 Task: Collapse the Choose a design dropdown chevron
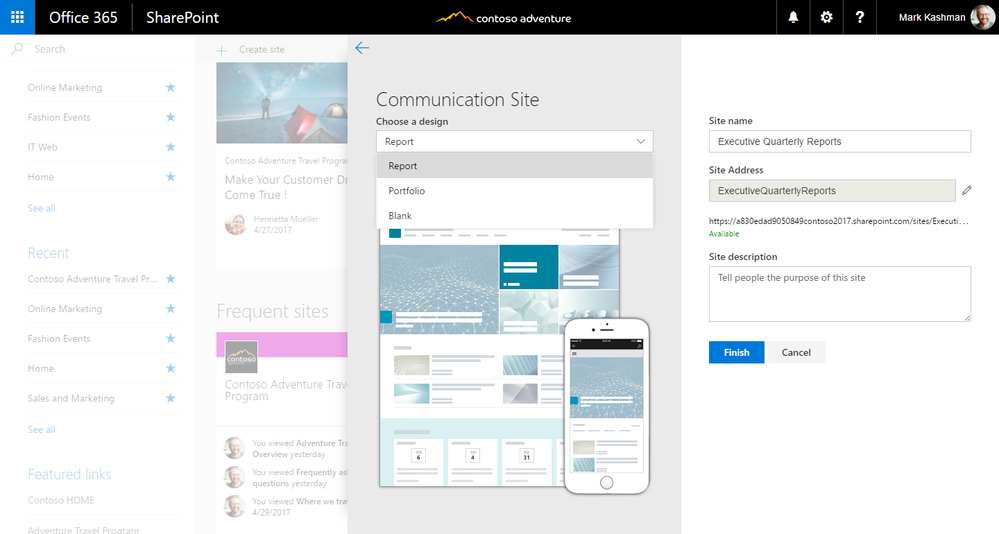(x=641, y=141)
